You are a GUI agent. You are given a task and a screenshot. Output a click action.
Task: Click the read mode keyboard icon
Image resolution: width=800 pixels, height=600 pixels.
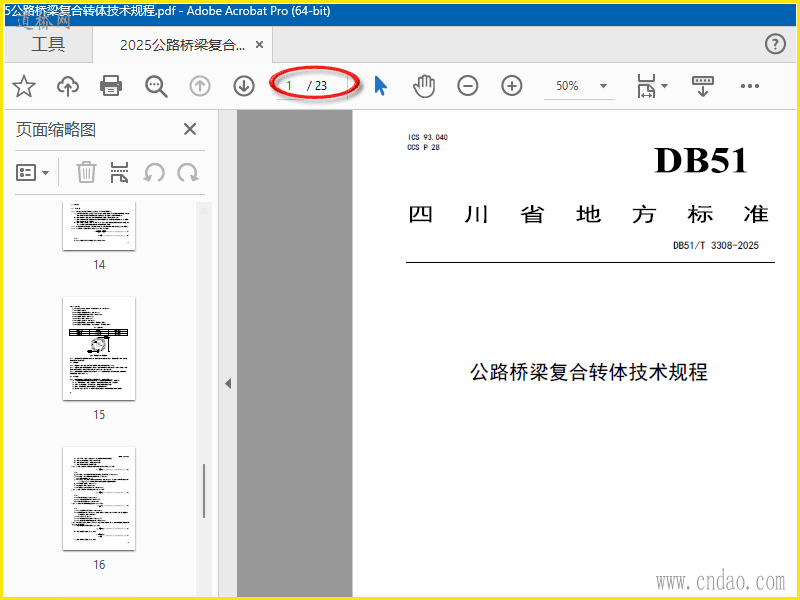click(703, 86)
